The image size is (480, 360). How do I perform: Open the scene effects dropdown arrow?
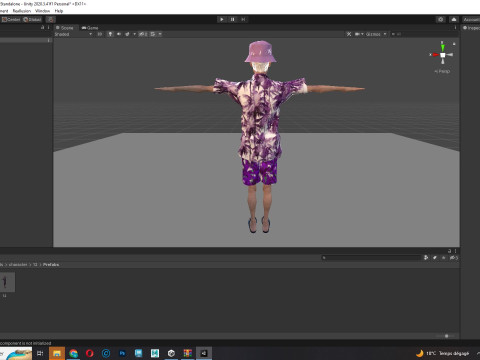tap(135, 34)
